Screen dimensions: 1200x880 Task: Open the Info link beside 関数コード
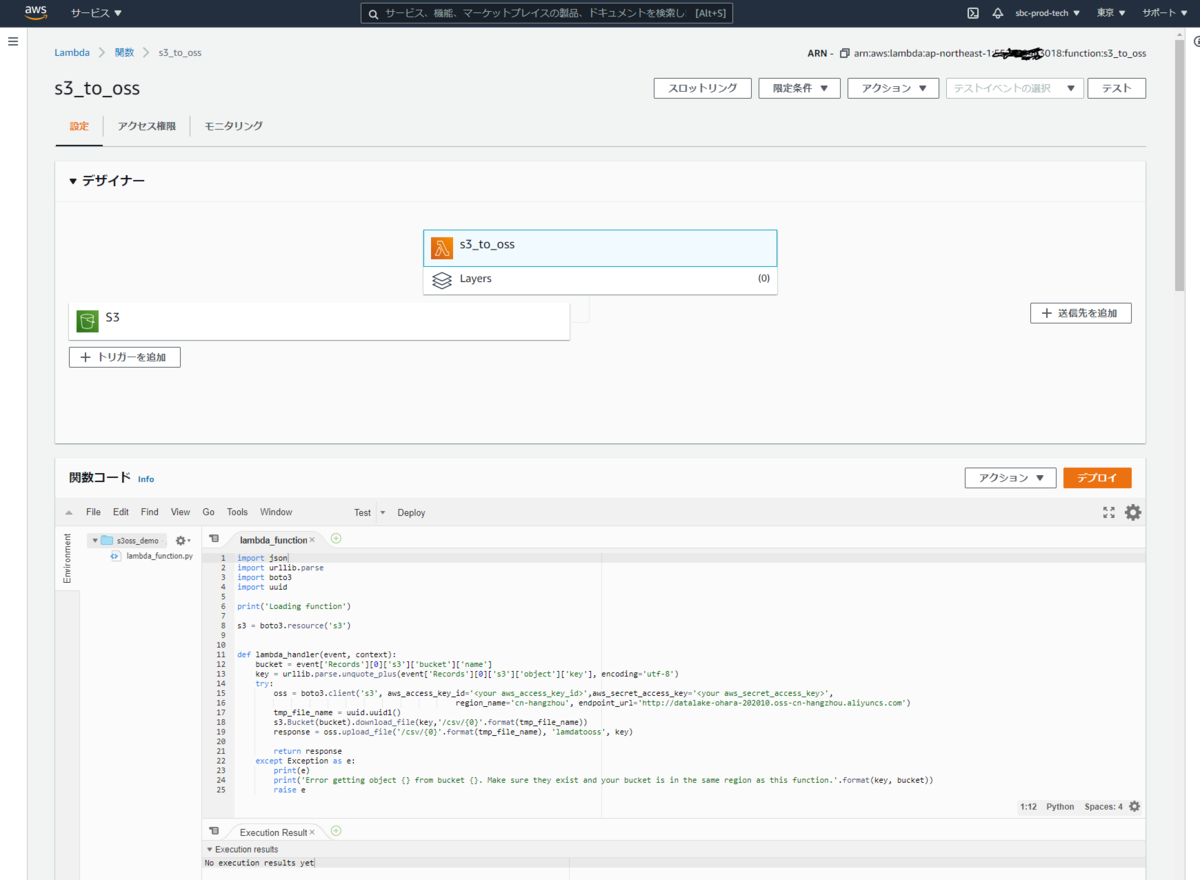[x=146, y=479]
